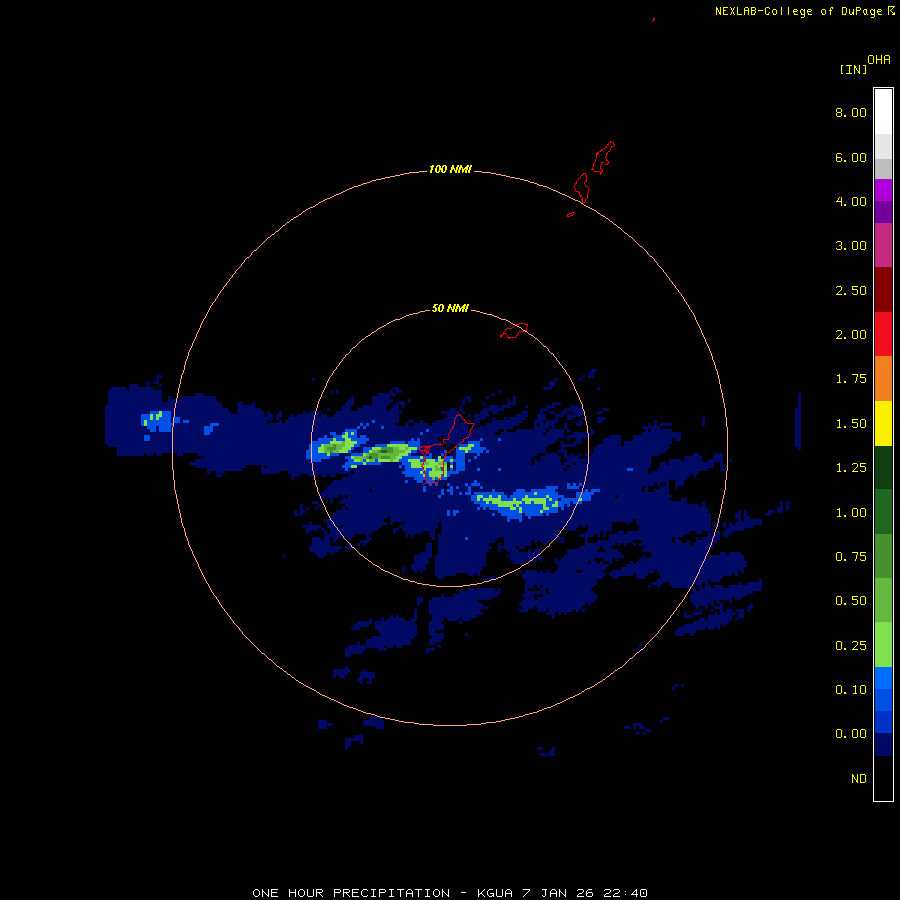Select the bright red legend swatch
900x900 pixels.
[x=883, y=334]
